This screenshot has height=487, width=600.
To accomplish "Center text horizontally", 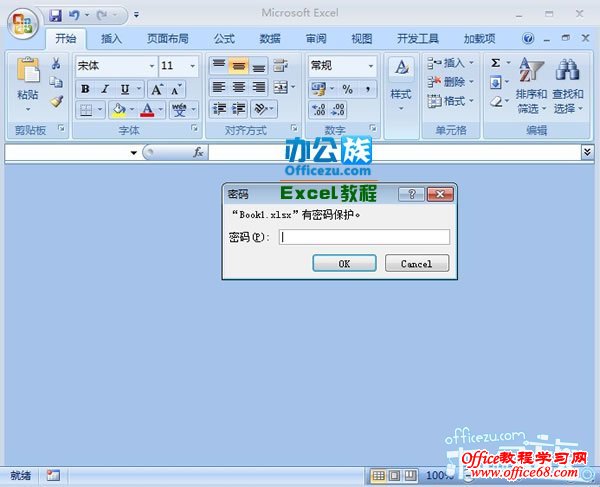I will (238, 88).
